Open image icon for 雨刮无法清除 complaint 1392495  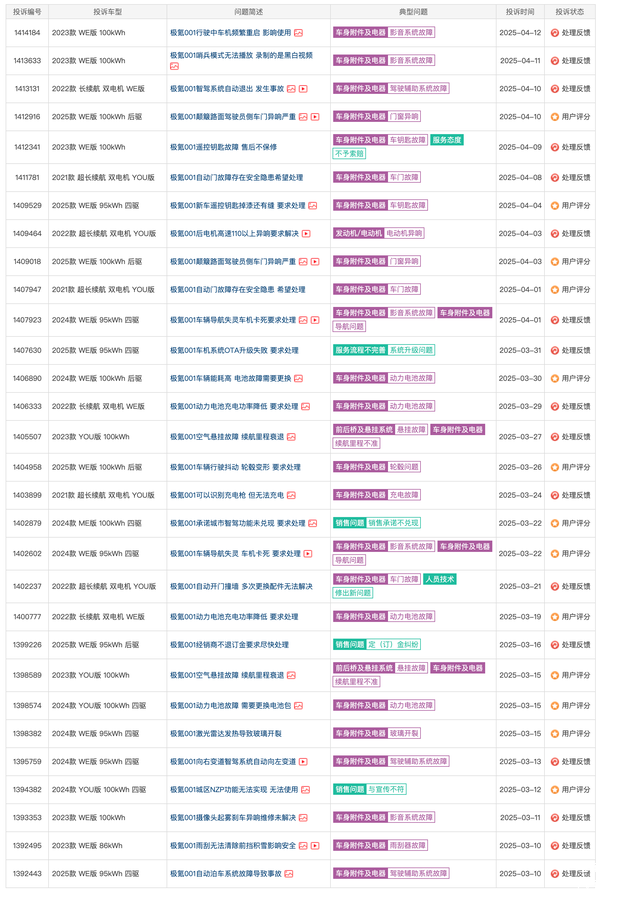pyautogui.click(x=303, y=846)
